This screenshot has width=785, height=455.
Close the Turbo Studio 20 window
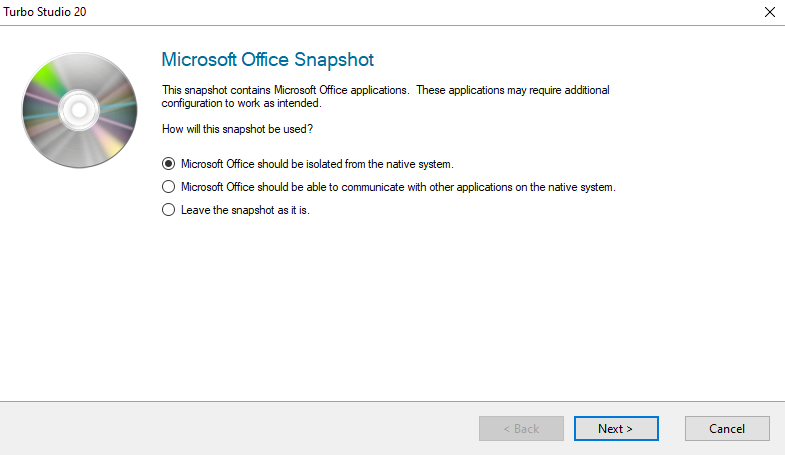pos(769,12)
